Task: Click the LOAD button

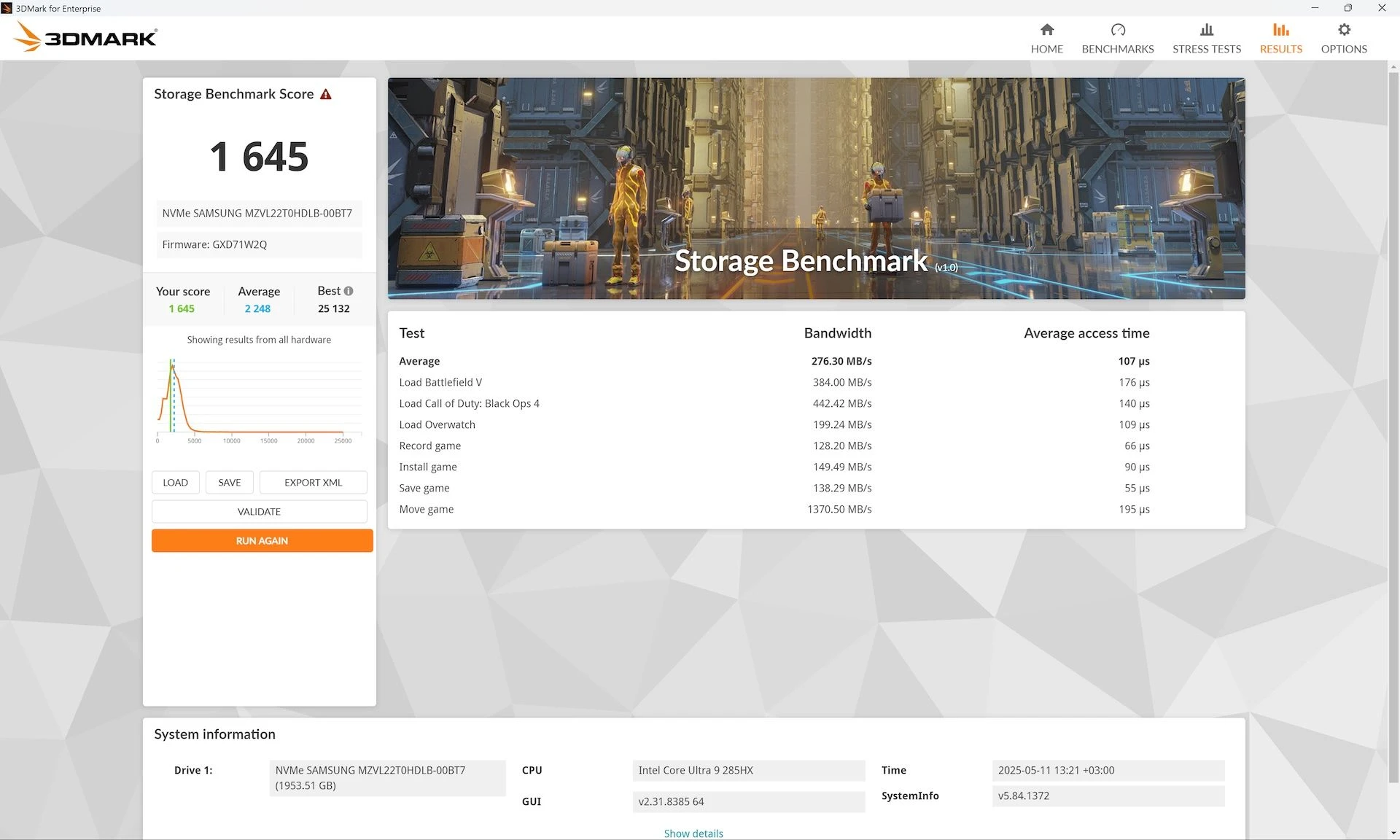Action: 175,482
